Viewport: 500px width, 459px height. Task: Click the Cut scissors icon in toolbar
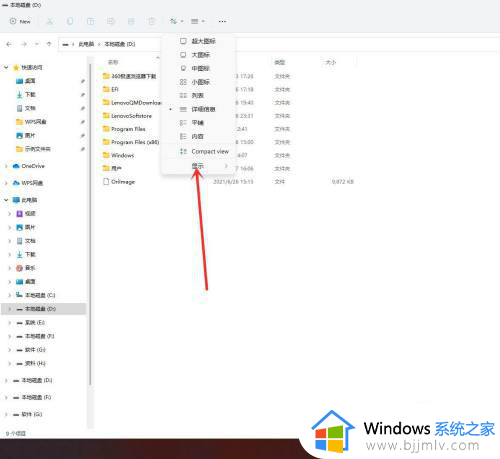(x=50, y=21)
